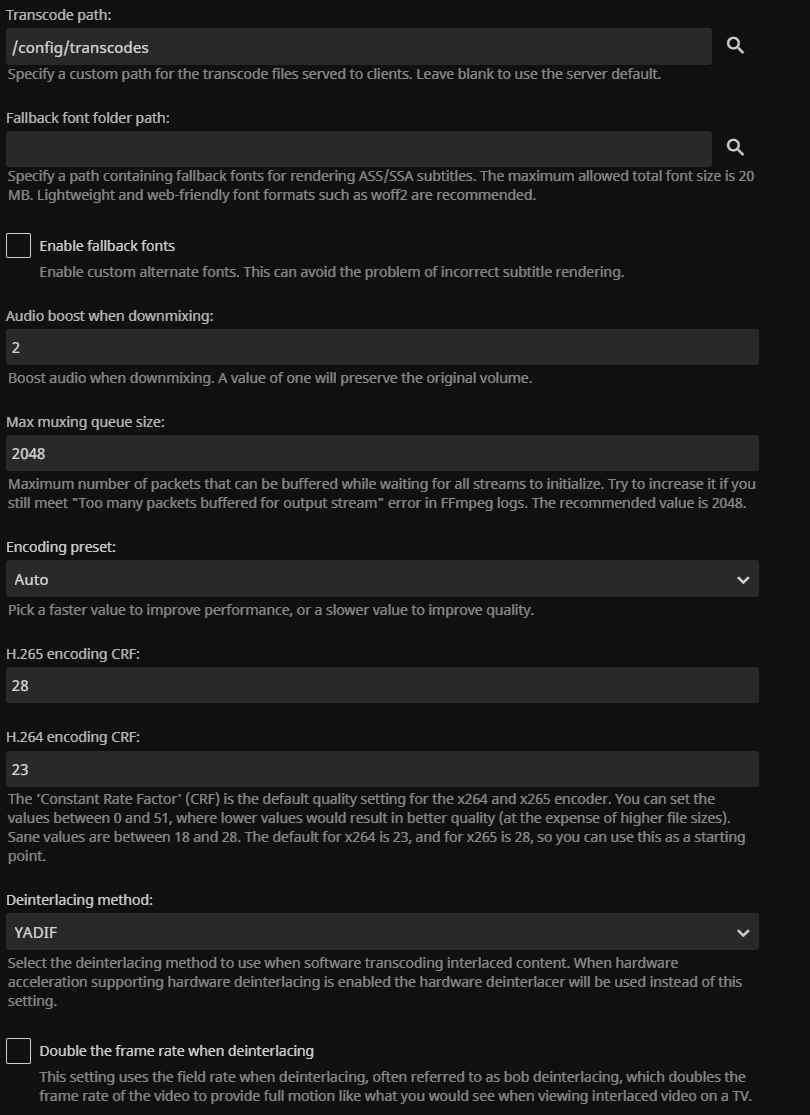Click the "Fallback font folder path:" label
The image size is (810, 1115).
pos(88,118)
